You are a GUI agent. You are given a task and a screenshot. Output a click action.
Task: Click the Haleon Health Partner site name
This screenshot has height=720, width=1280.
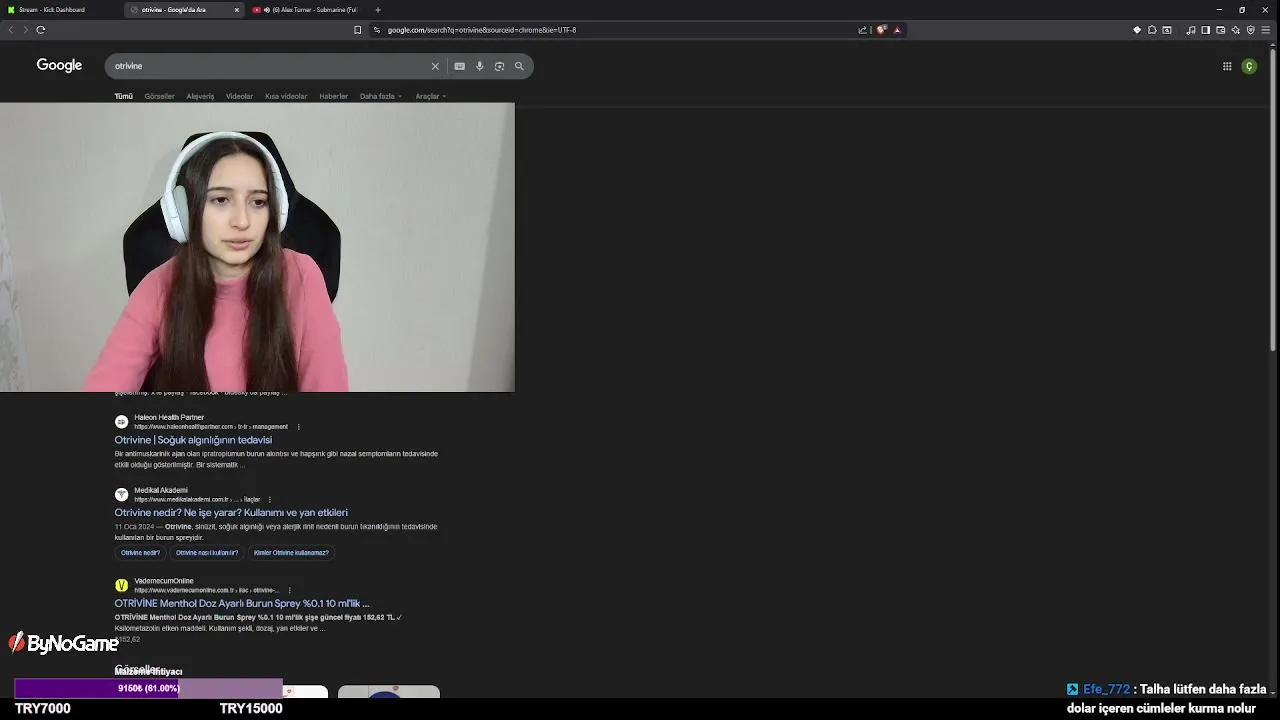[169, 417]
